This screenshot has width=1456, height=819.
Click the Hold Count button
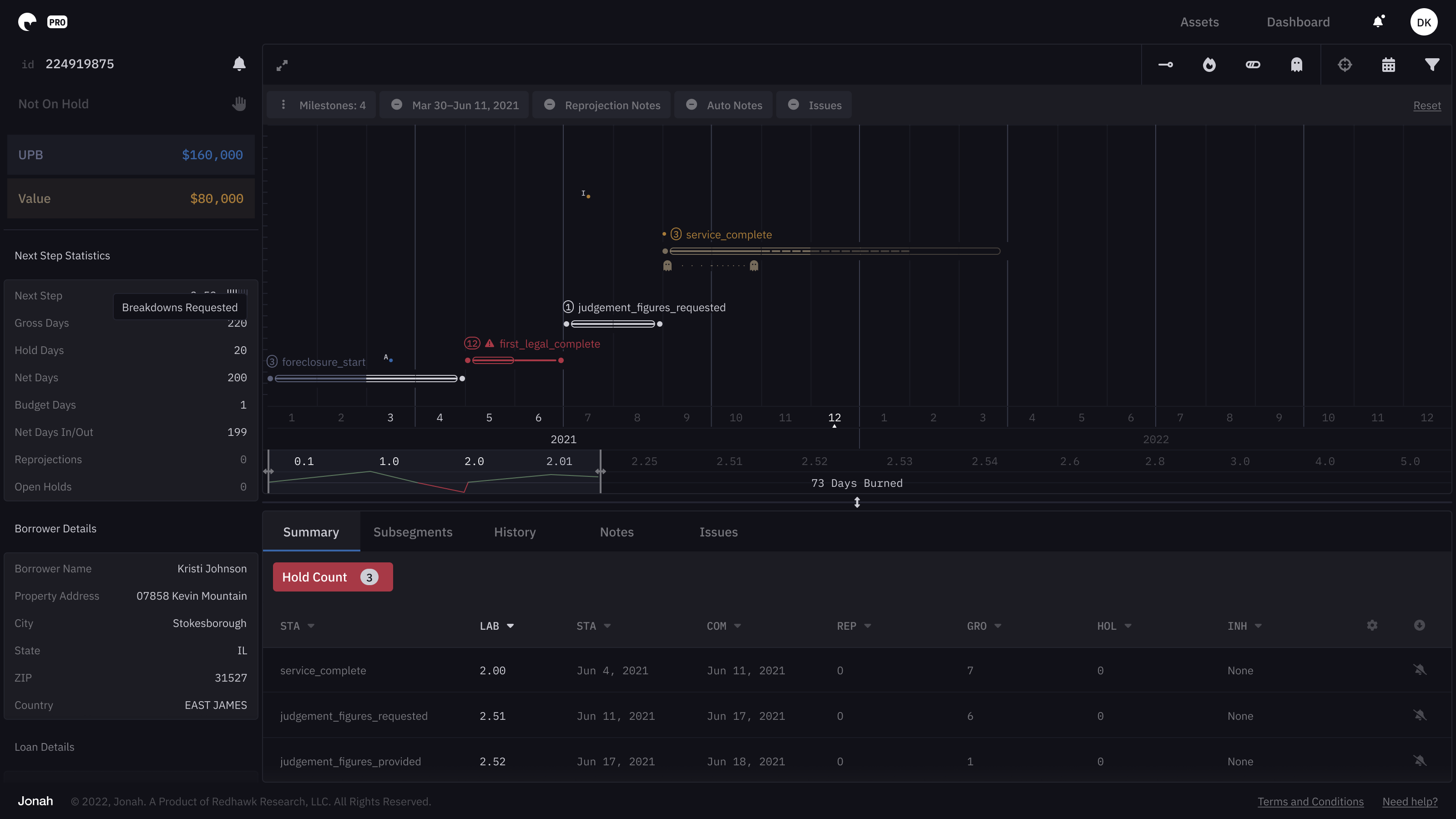332,577
